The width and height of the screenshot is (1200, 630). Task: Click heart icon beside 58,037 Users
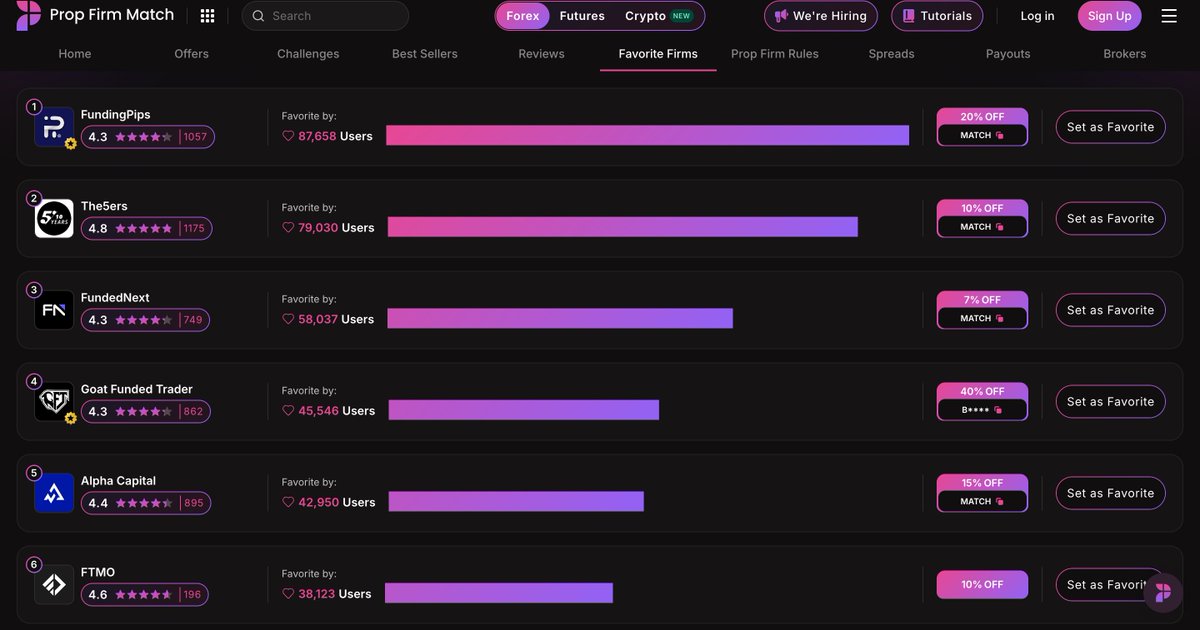pos(288,319)
